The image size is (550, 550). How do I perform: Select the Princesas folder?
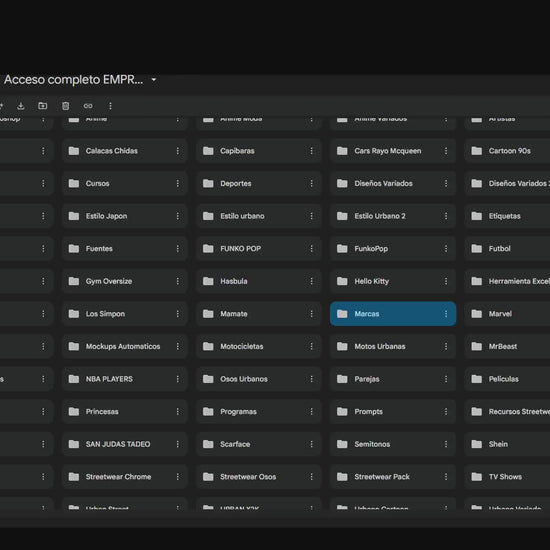(x=125, y=412)
